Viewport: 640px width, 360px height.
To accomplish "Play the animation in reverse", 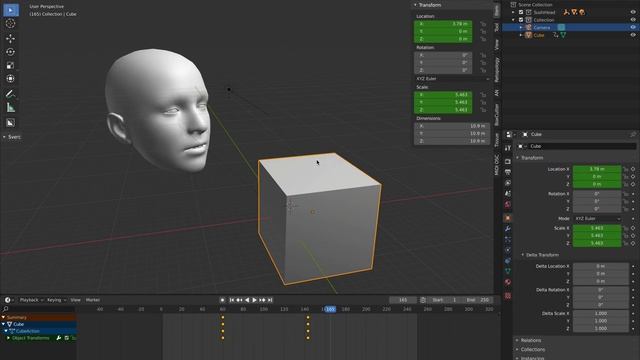I will (x=247, y=300).
